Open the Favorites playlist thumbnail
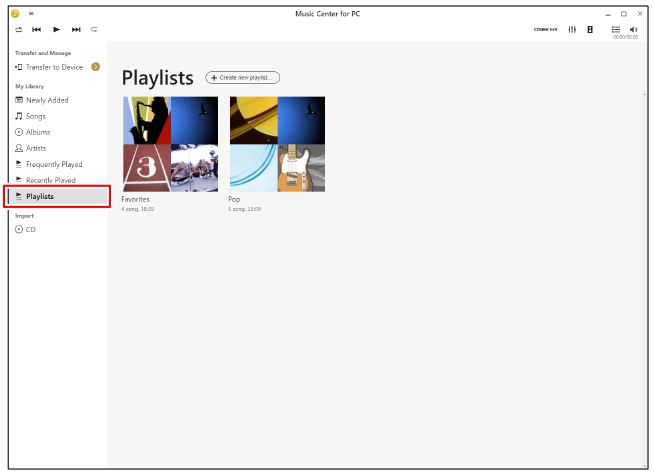The image size is (654, 475). click(x=169, y=144)
